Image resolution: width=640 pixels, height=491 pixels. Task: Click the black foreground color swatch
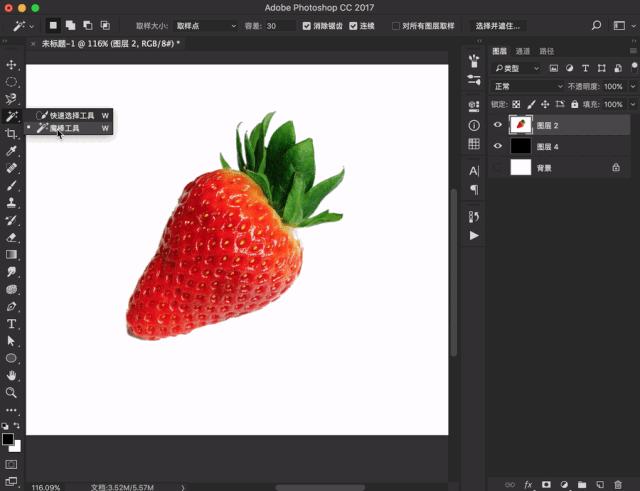(8, 439)
